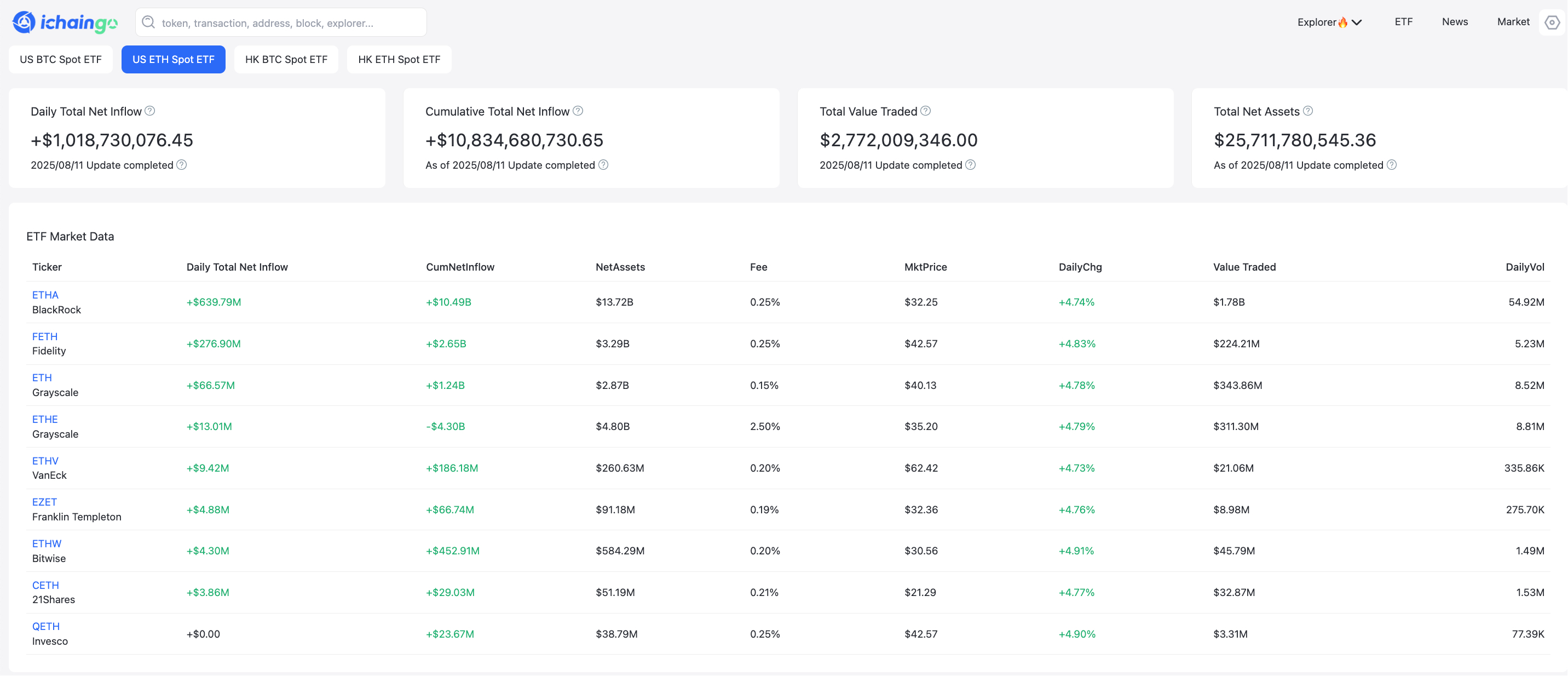1568x676 pixels.
Task: Open the QETH ticker link
Action: 45,627
